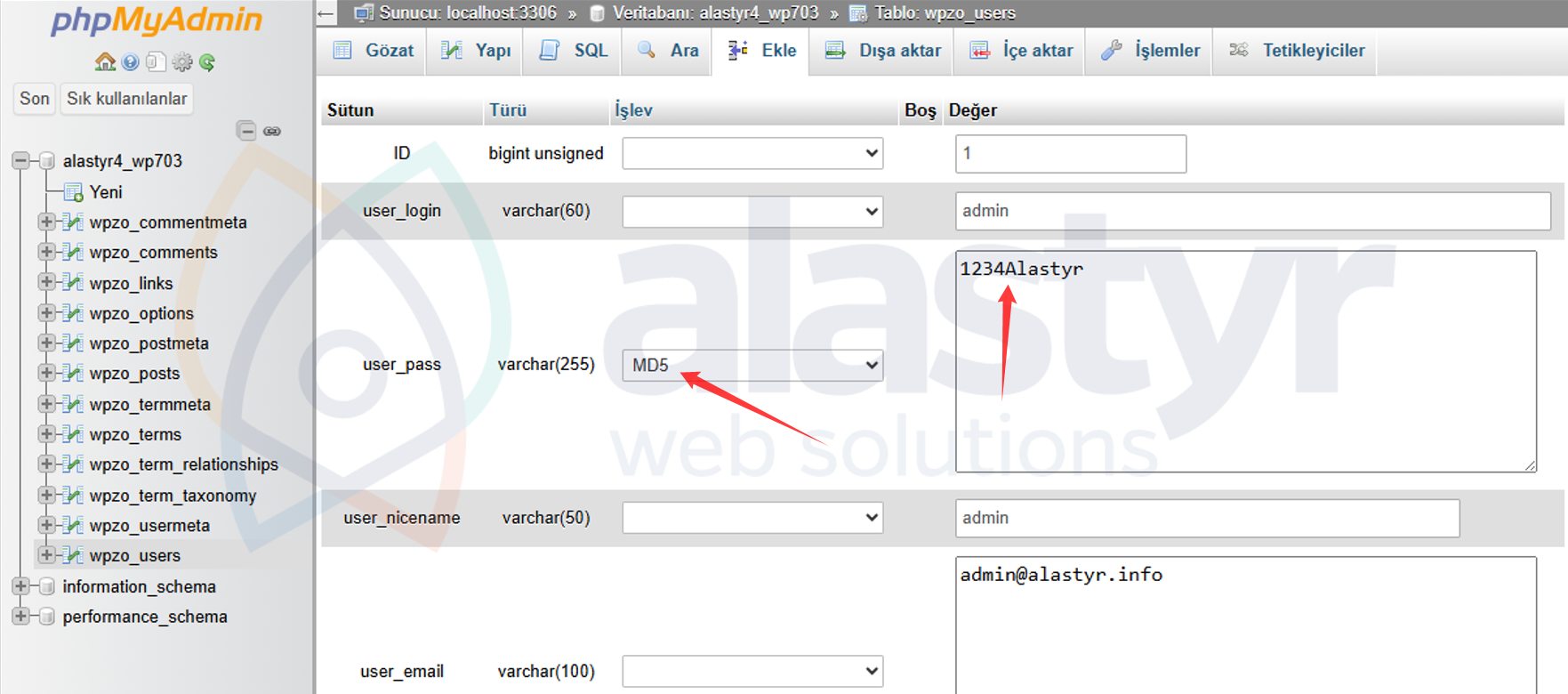
Task: Click the alastyr4_wp703 database cylinder icon
Action: point(48,161)
